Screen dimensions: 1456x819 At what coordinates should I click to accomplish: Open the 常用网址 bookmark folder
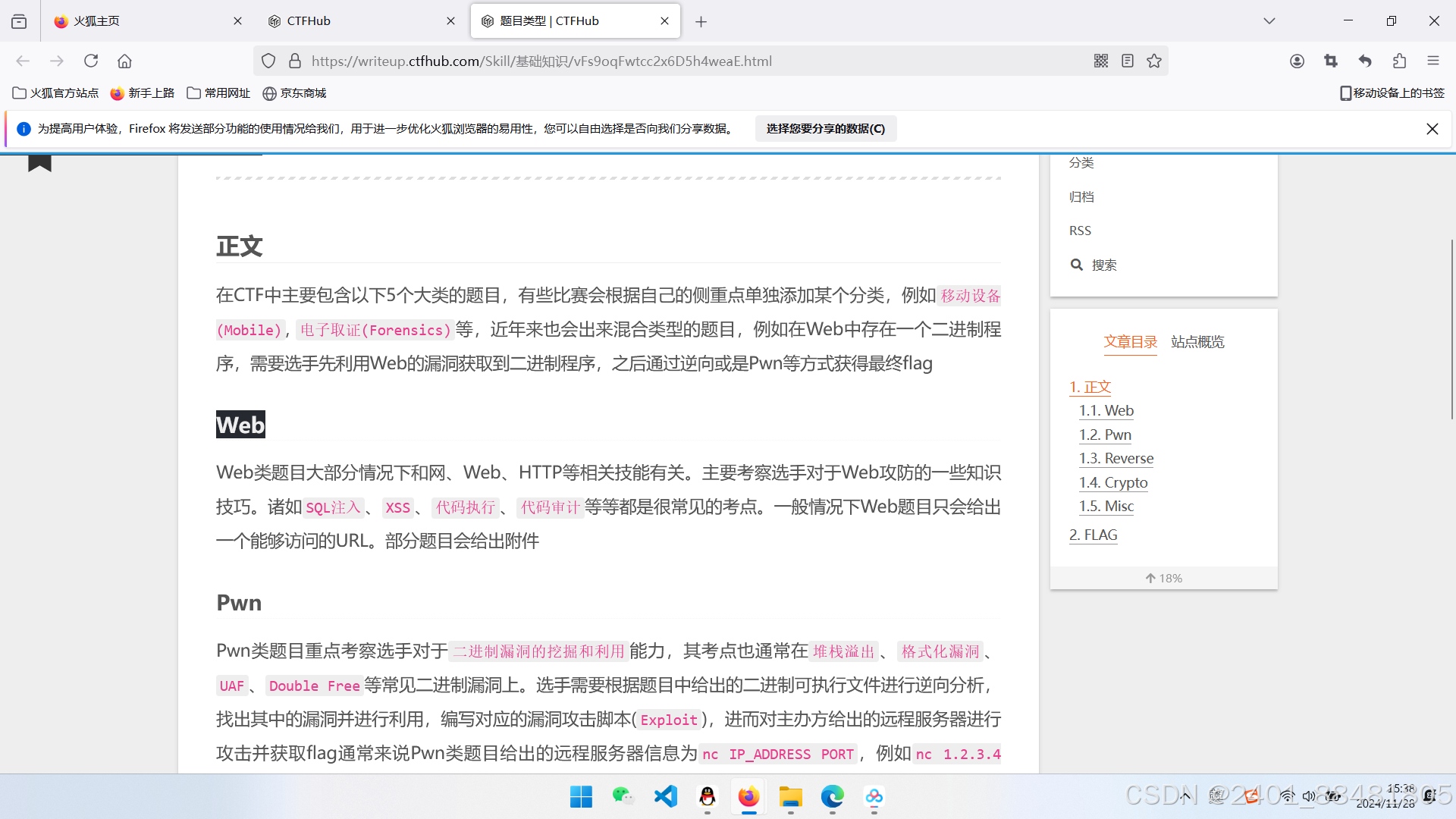coord(218,93)
